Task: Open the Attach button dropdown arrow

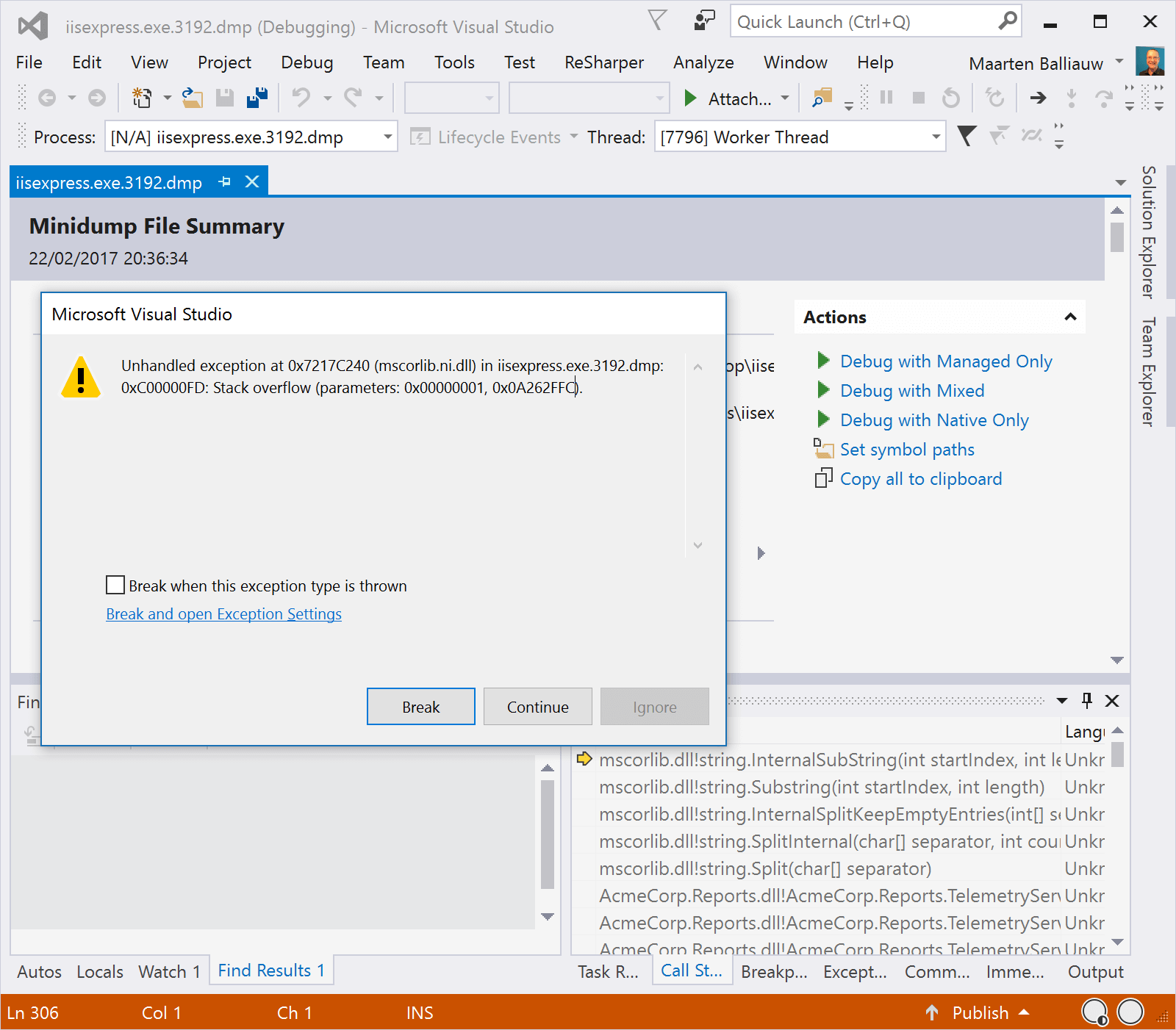Action: (x=785, y=98)
